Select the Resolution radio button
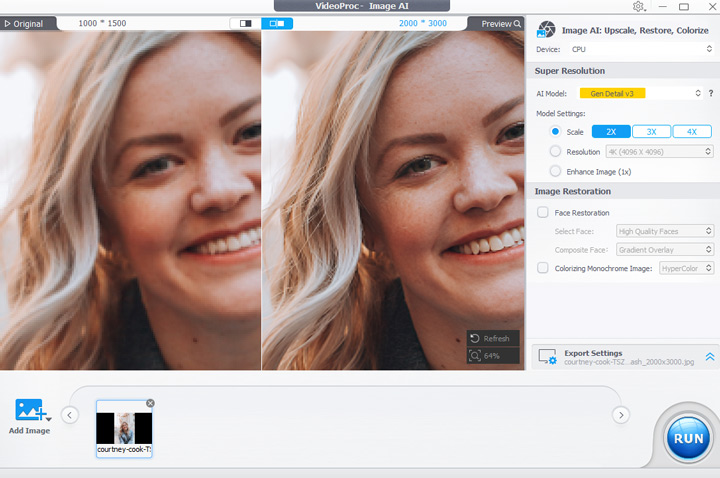 click(555, 151)
